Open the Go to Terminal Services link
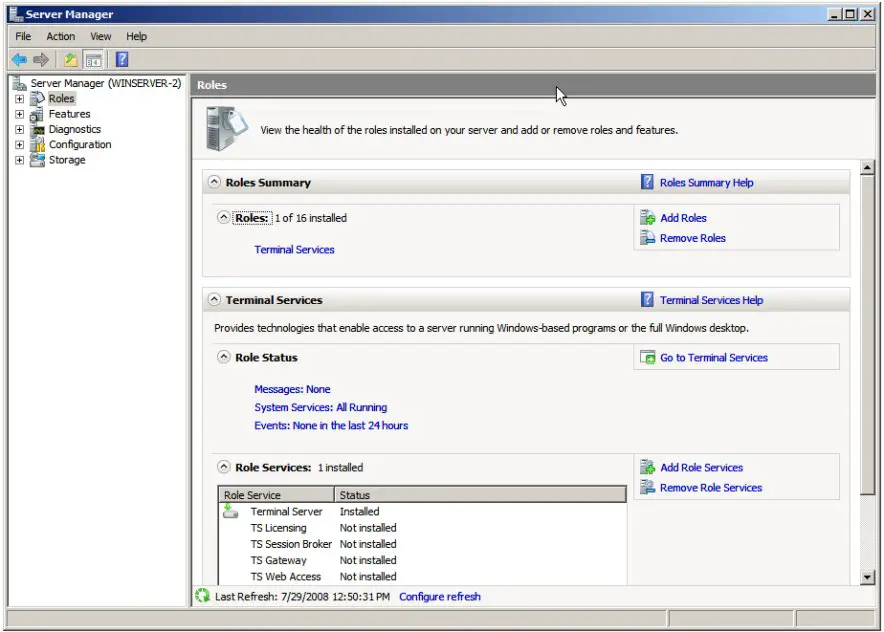 713,357
